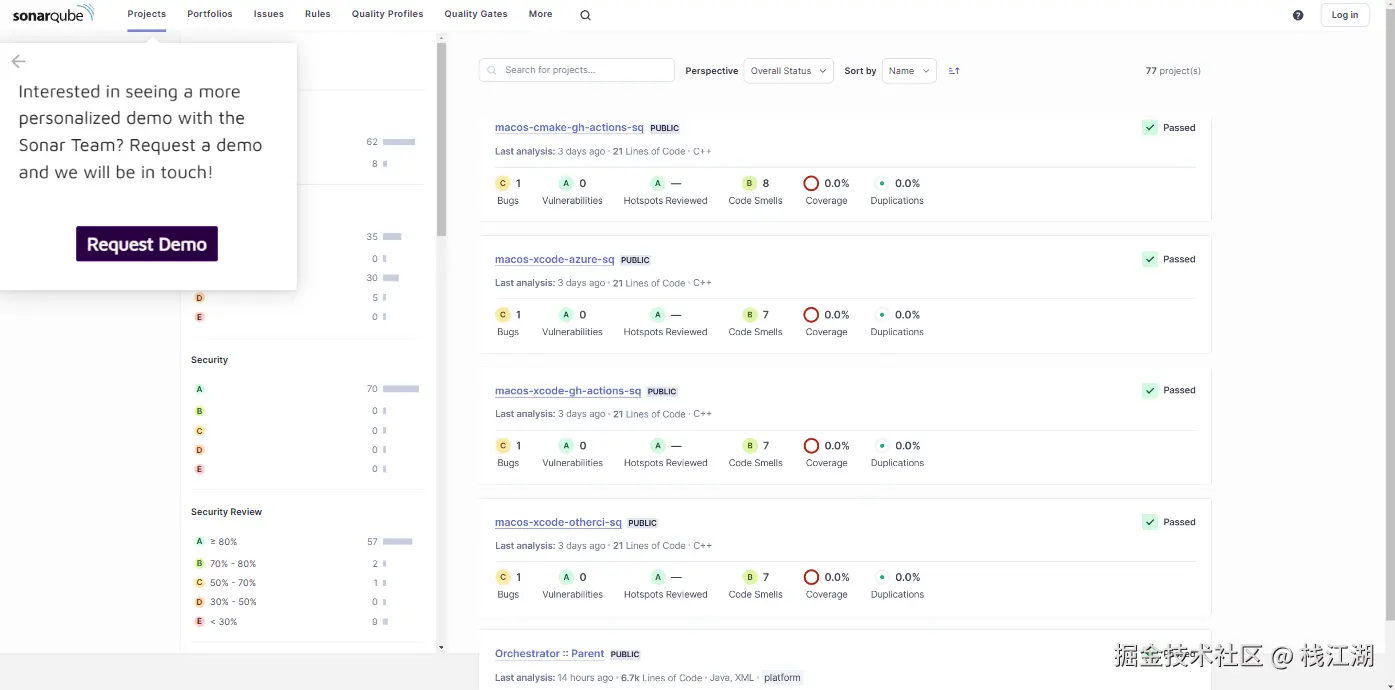Click Coverage ring icon of macos-cmake-gh-actions-sq
The width and height of the screenshot is (1395, 690).
click(x=811, y=183)
